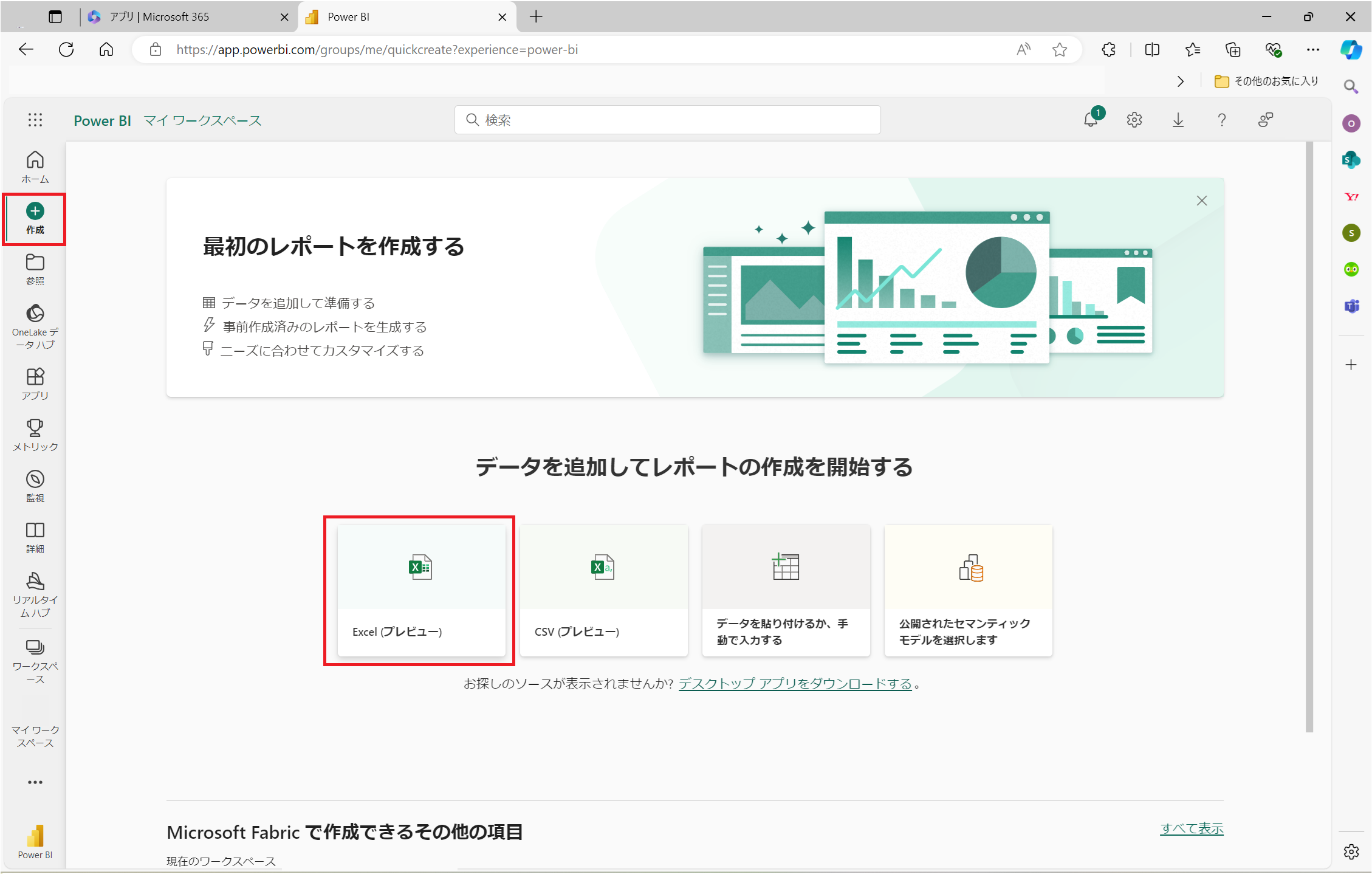The image size is (1372, 874).
Task: Click すべて表示 link
Action: [x=1192, y=828]
